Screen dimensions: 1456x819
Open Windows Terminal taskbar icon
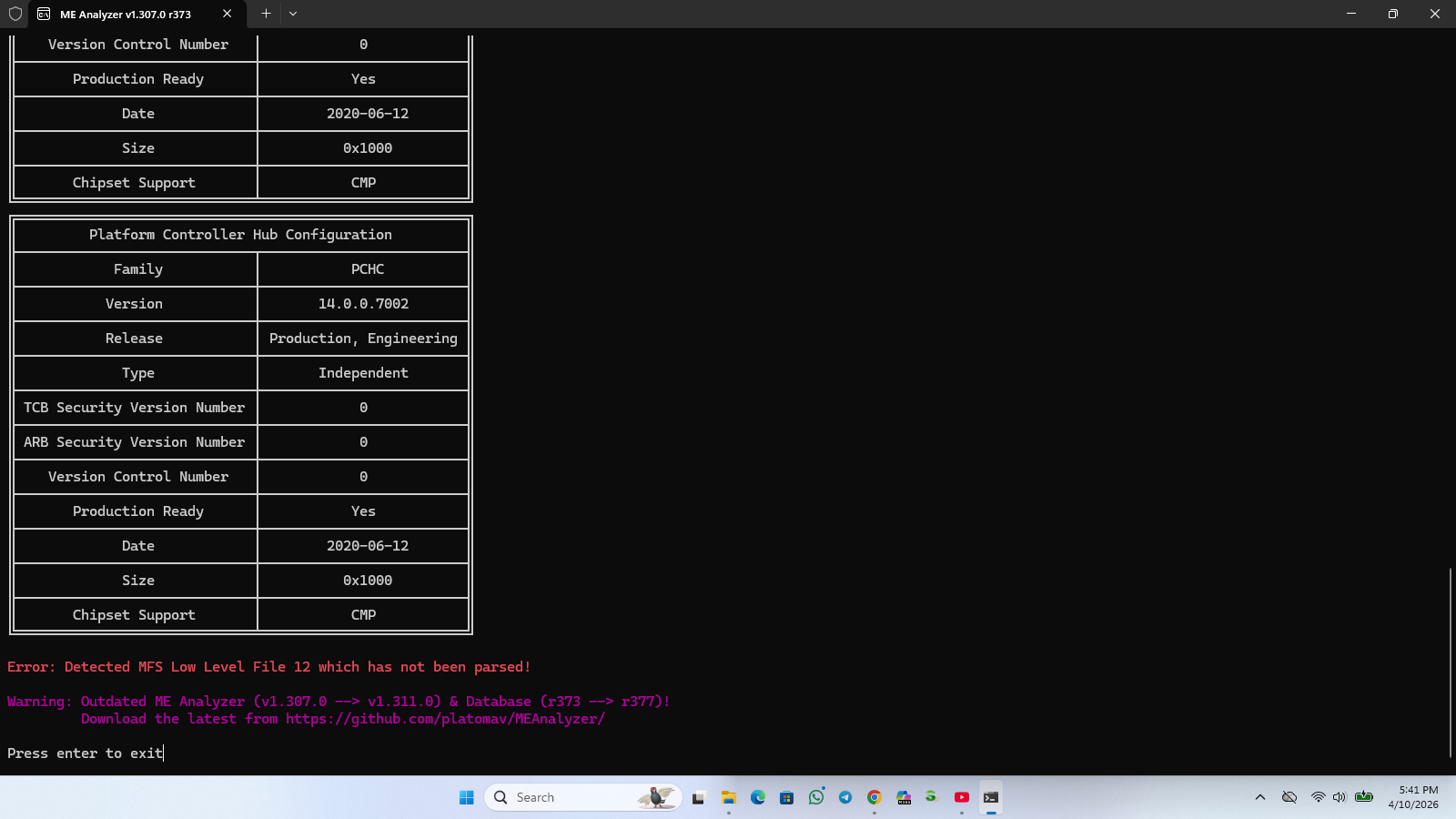point(992,796)
